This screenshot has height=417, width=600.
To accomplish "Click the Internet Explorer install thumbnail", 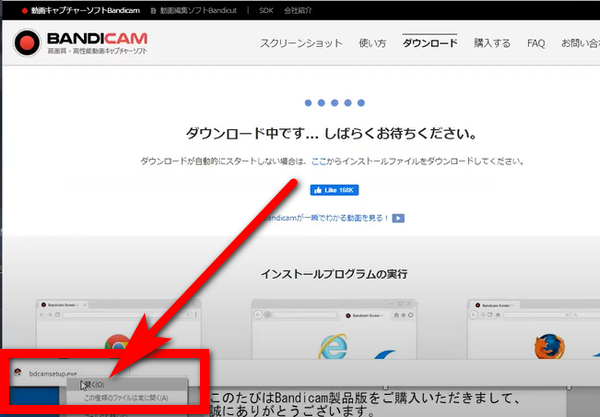I will [334, 329].
